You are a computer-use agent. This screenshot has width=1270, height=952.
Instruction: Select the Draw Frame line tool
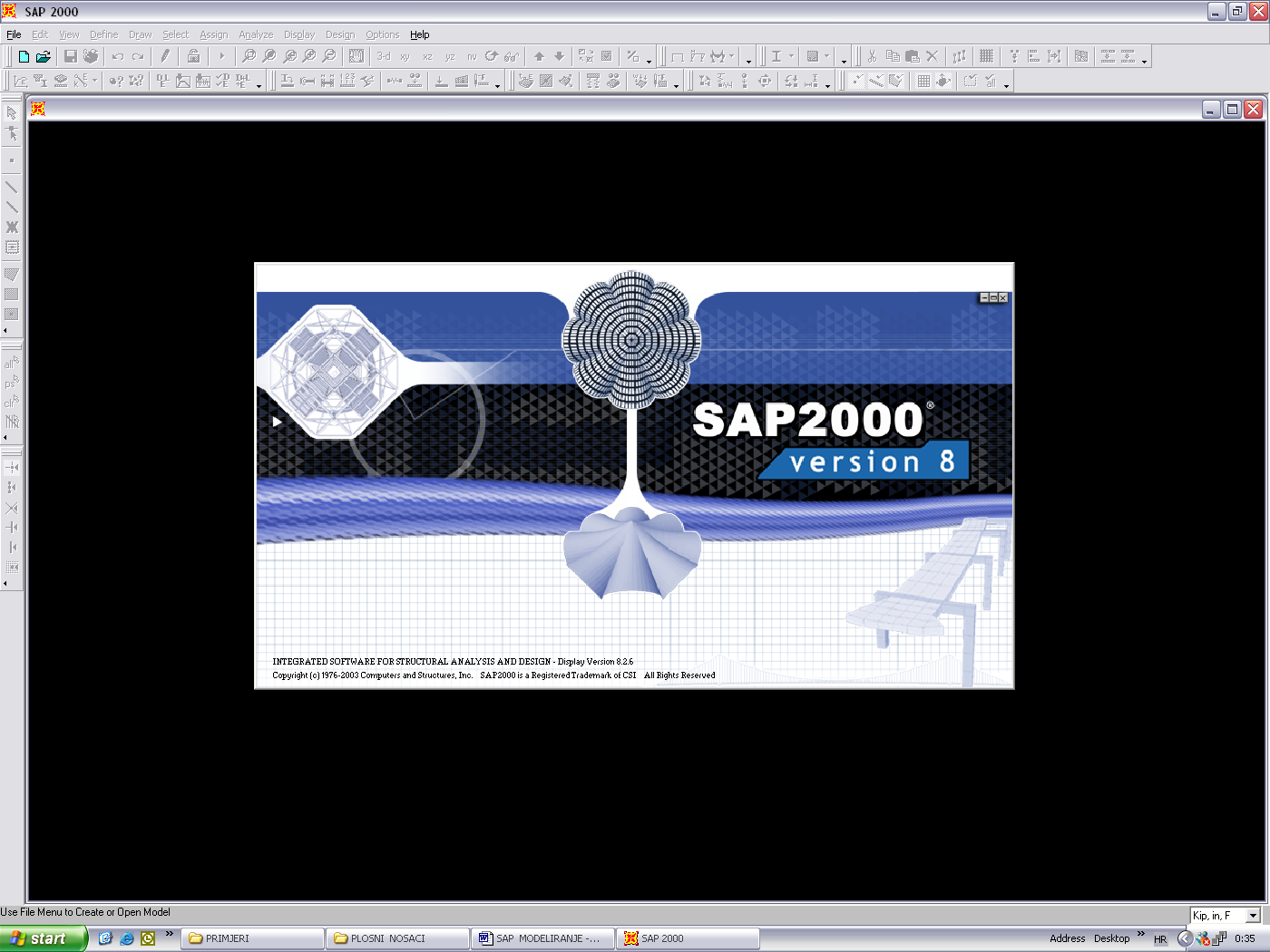[12, 187]
